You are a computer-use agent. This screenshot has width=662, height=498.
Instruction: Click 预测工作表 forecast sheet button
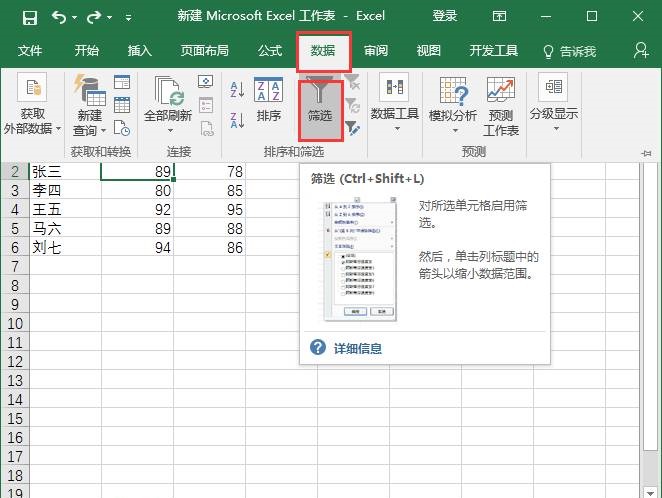pyautogui.click(x=501, y=106)
